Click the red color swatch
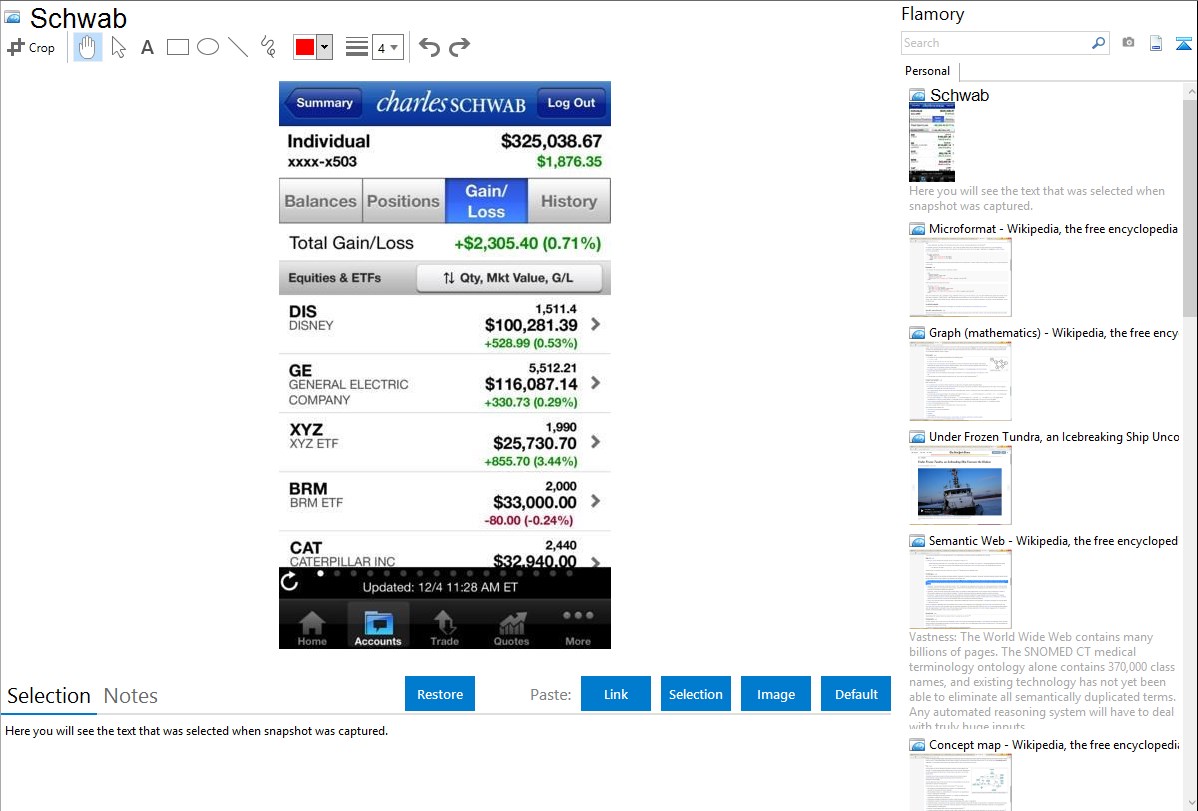The image size is (1198, 811). point(305,47)
